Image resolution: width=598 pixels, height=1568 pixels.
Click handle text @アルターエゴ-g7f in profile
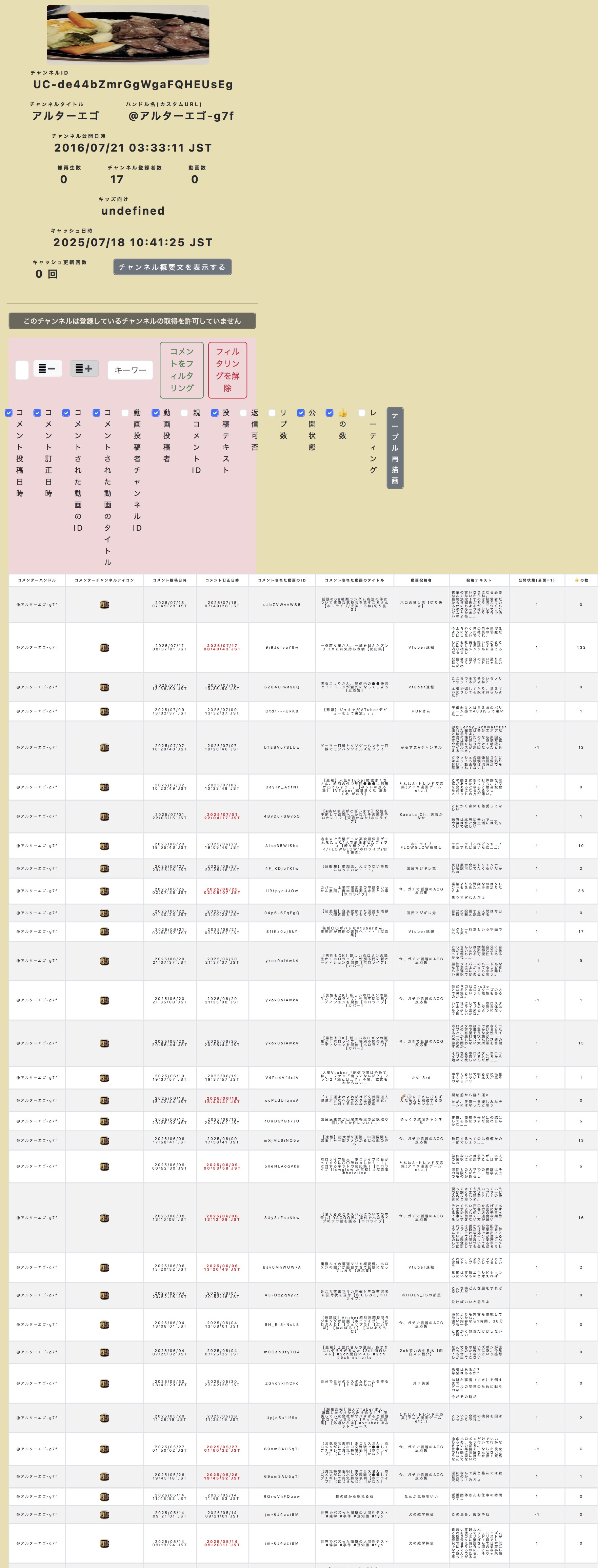click(x=181, y=116)
